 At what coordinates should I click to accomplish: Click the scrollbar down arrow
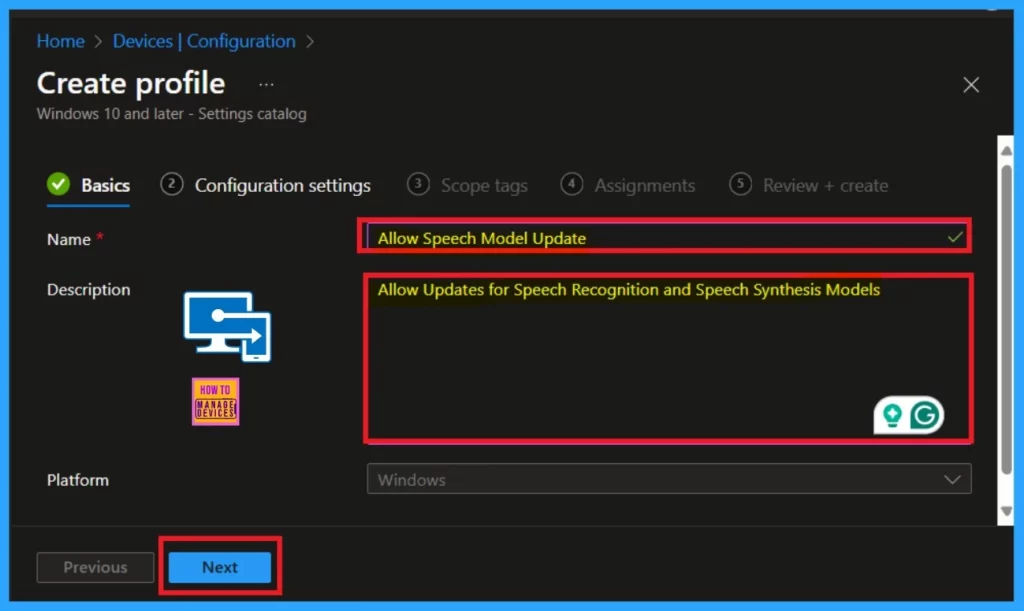tap(1006, 511)
